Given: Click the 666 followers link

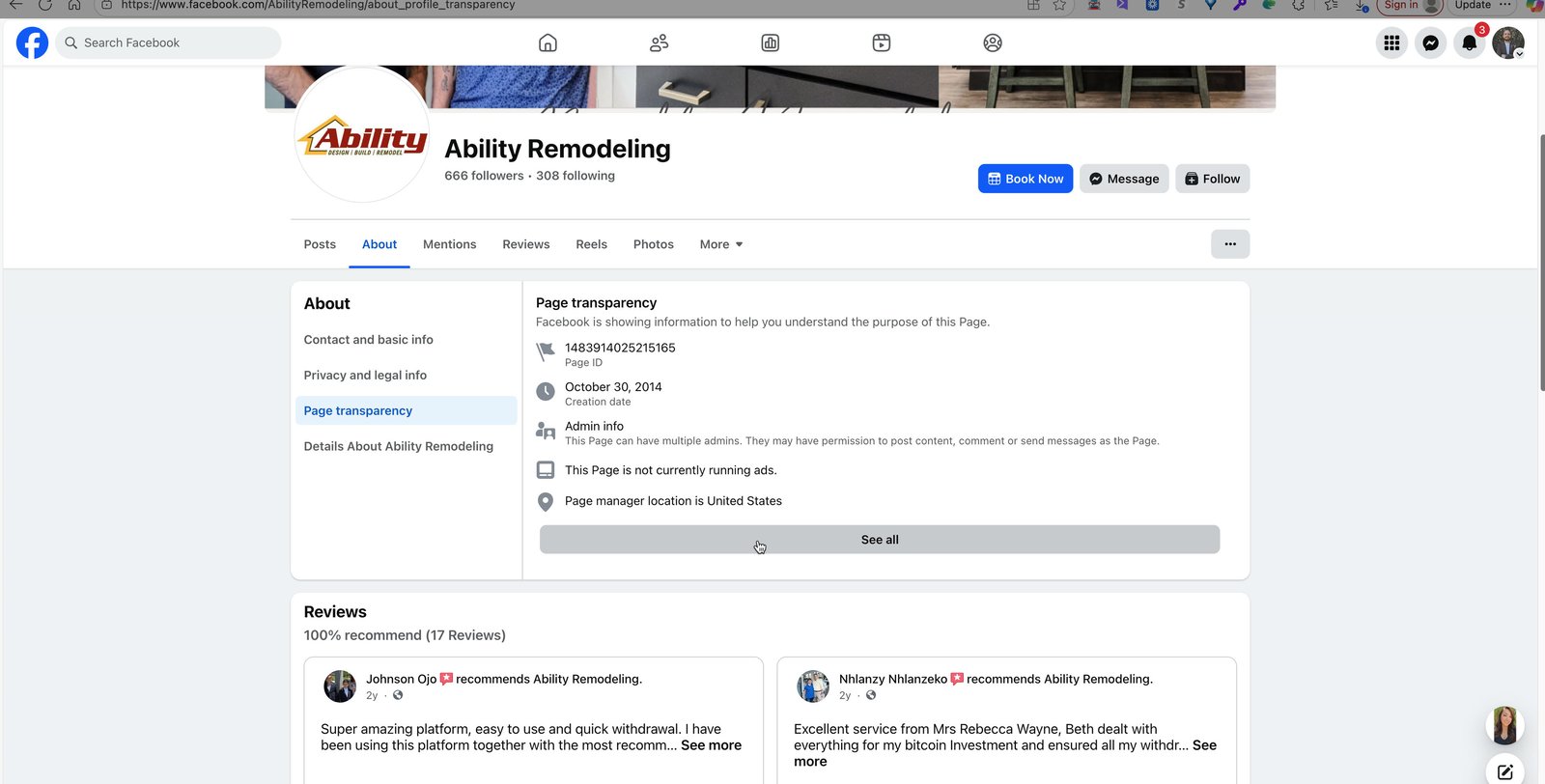Looking at the screenshot, I should pos(484,176).
